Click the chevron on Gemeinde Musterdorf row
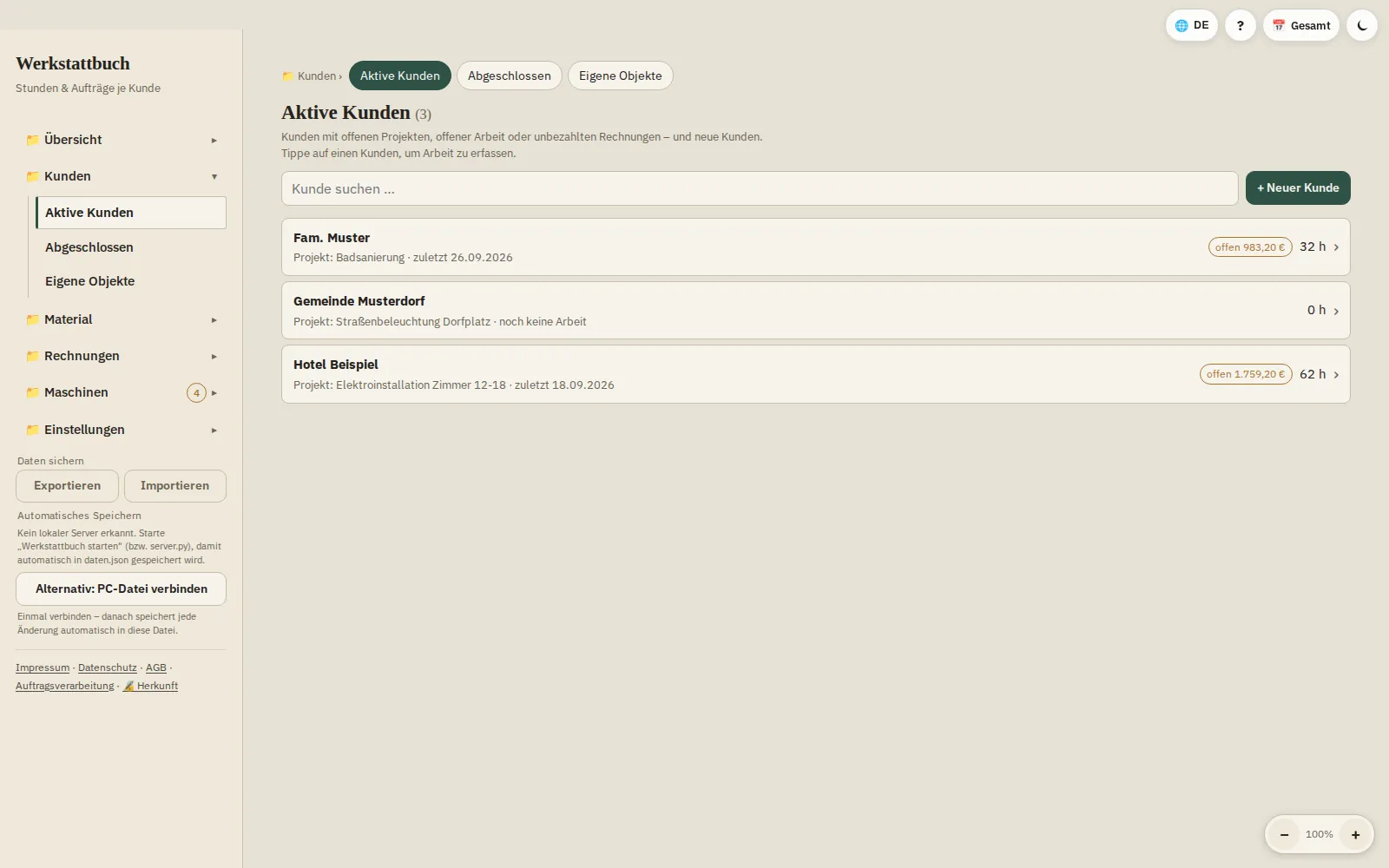This screenshot has width=1389, height=868. 1336,311
